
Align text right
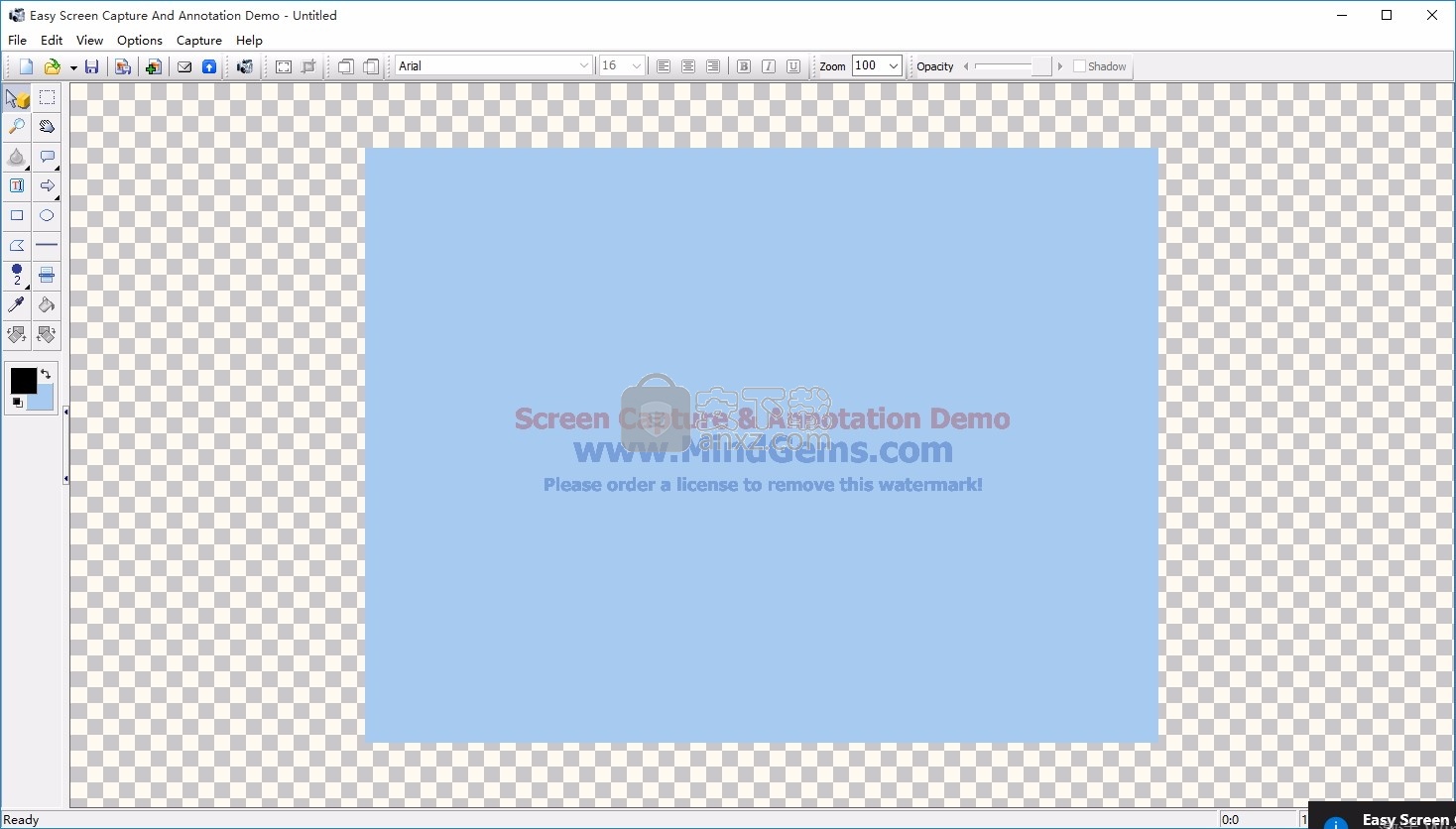tap(713, 66)
